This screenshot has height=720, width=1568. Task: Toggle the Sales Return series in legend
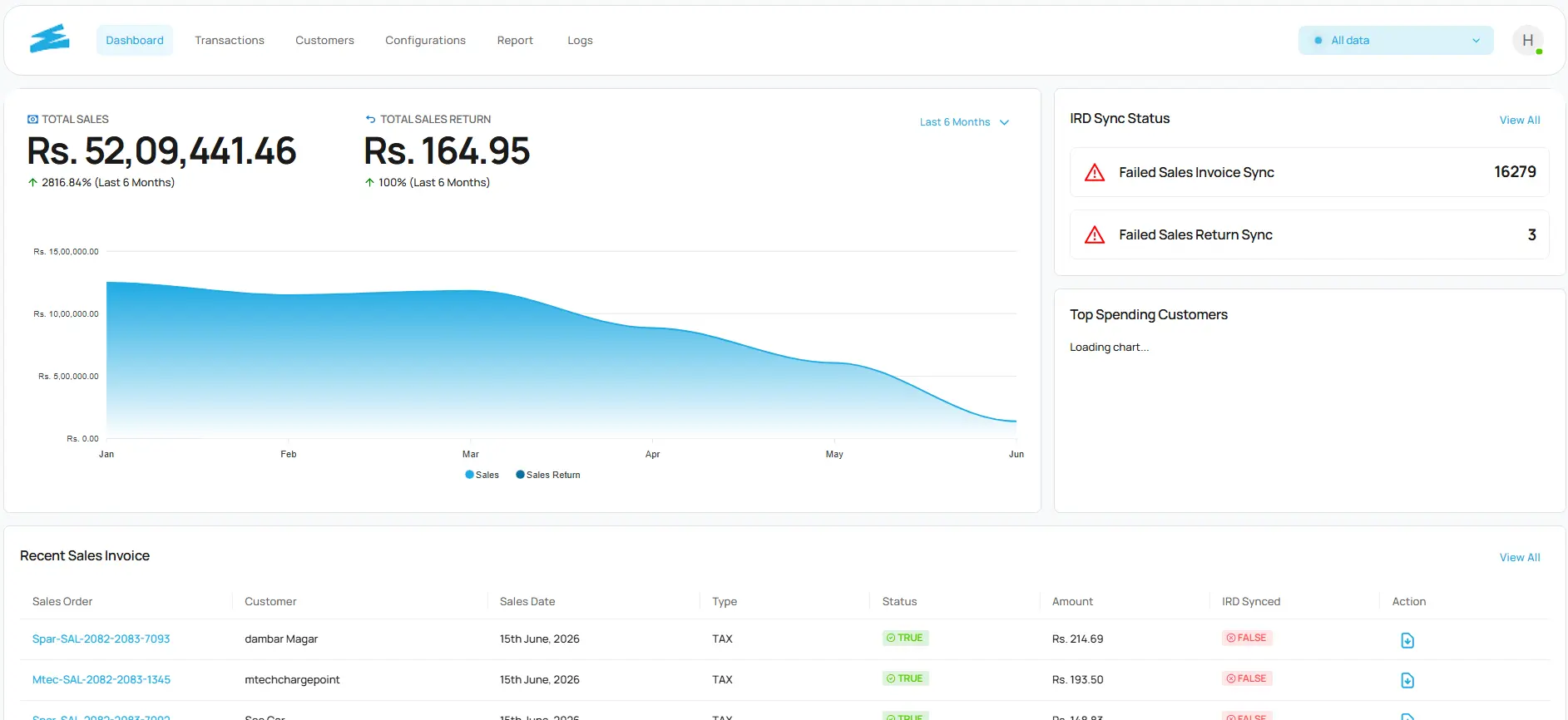[548, 475]
